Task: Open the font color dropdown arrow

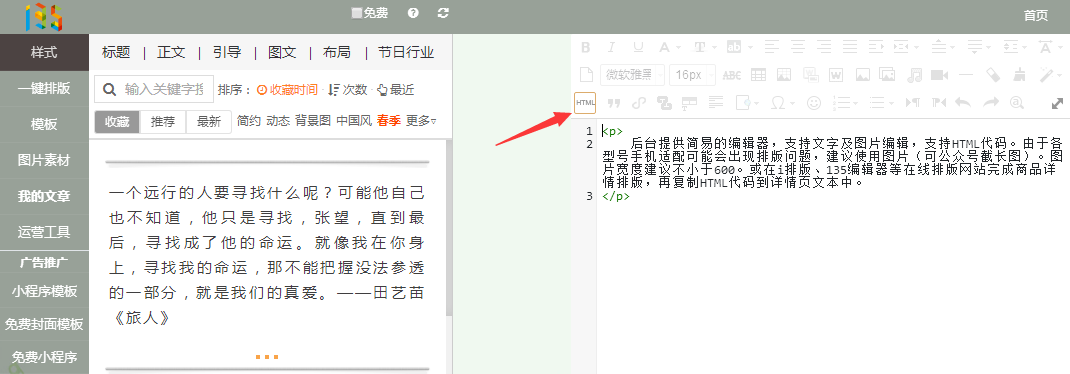Action: click(679, 47)
